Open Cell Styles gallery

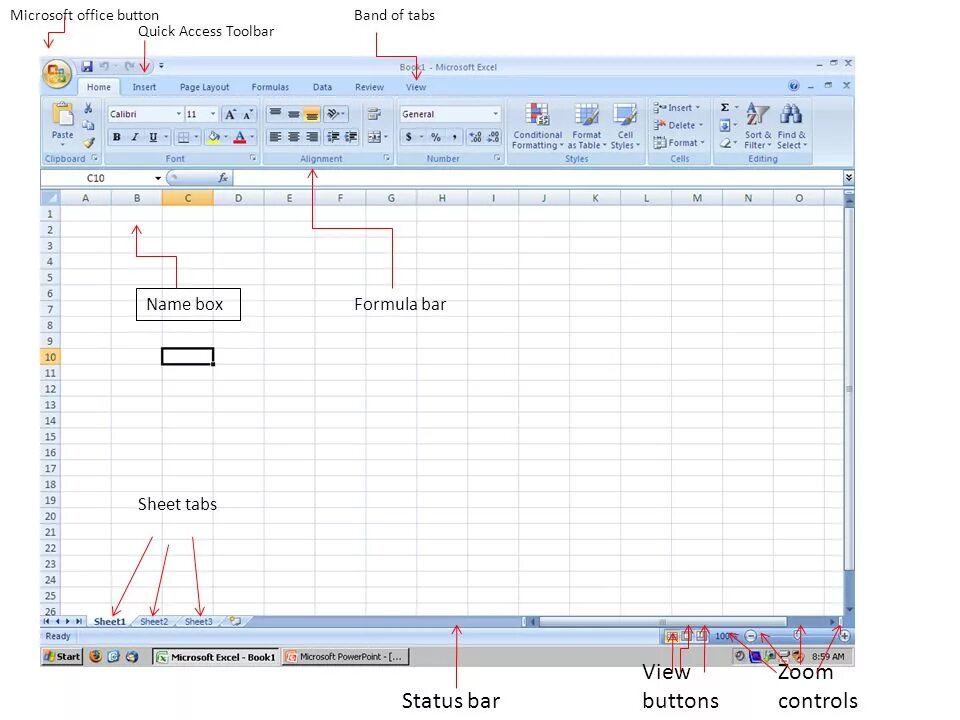(x=625, y=126)
